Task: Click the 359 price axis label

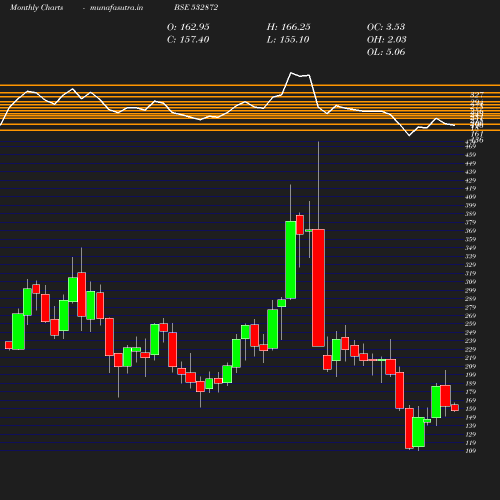Action: pyautogui.click(x=470, y=240)
